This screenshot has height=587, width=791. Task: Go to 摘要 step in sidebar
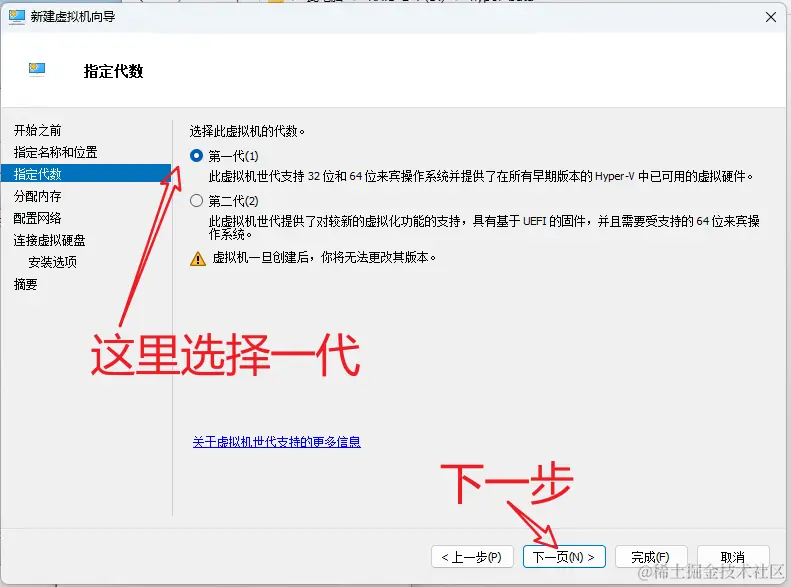[x=25, y=284]
